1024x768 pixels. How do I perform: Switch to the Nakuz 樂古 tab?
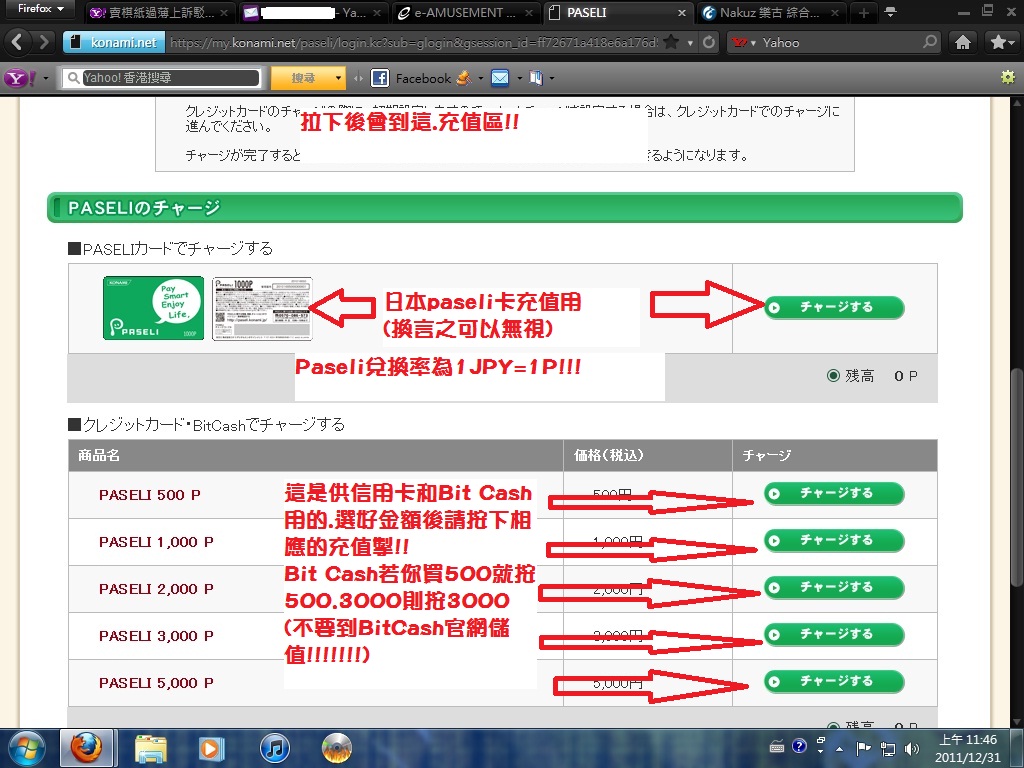pyautogui.click(x=768, y=13)
